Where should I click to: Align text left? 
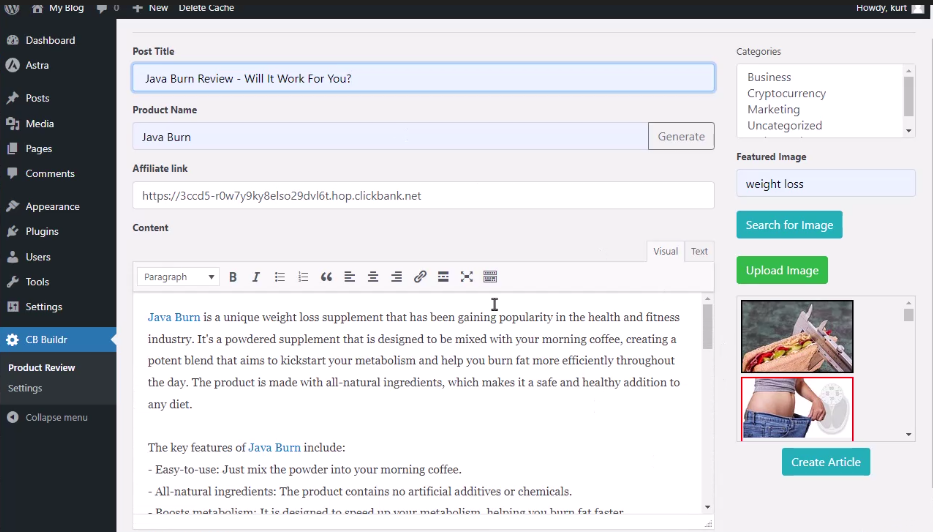click(349, 277)
